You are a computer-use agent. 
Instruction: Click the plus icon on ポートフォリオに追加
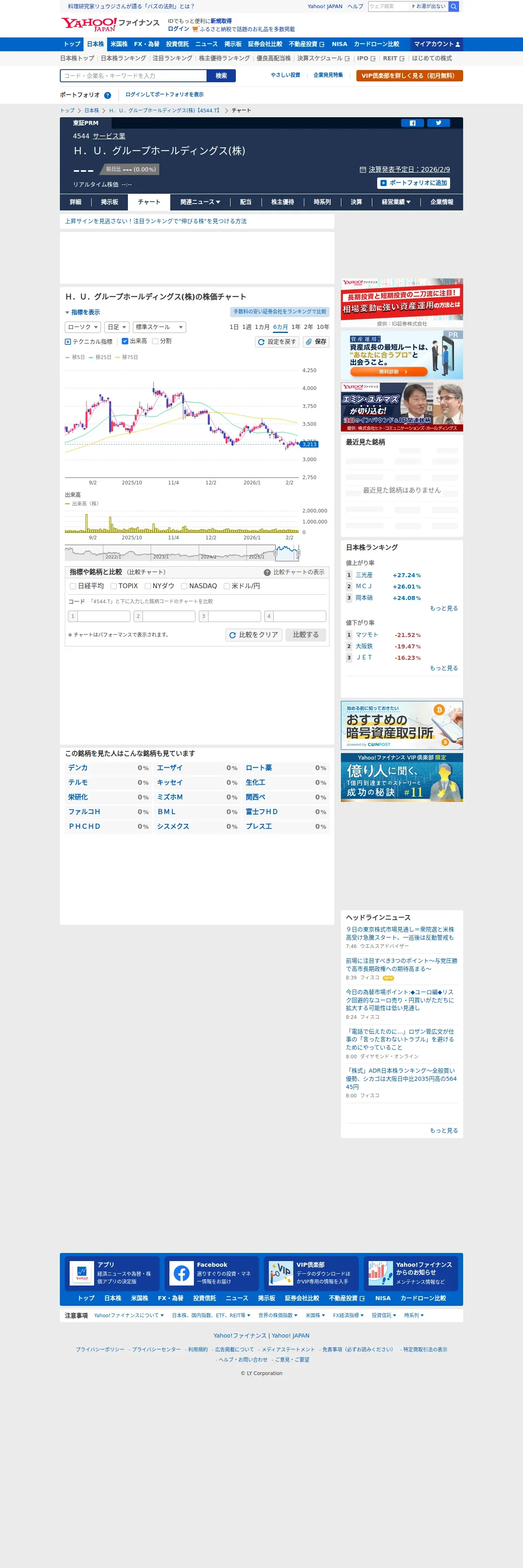pos(383,183)
